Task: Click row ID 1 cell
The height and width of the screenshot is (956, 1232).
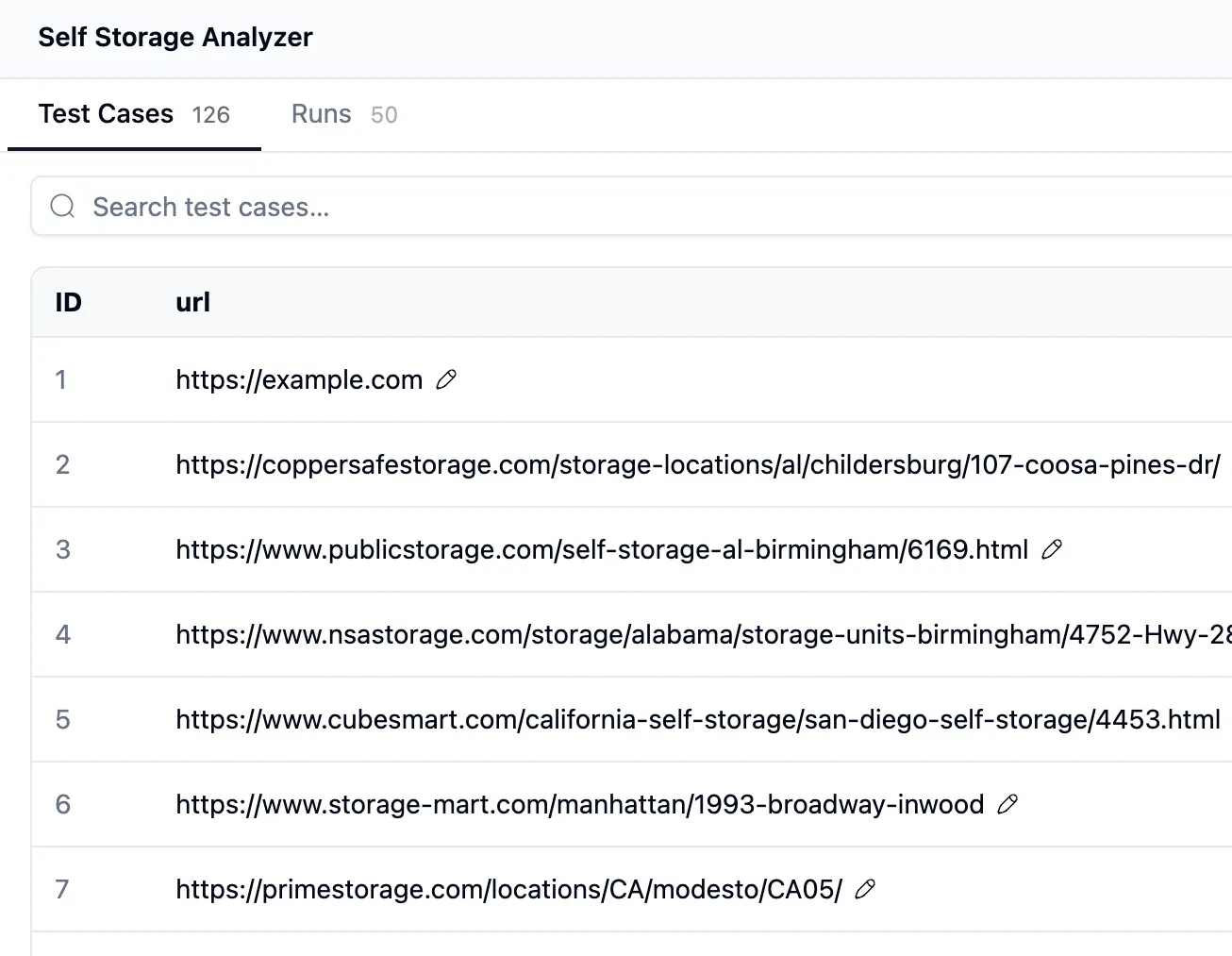Action: [61, 379]
